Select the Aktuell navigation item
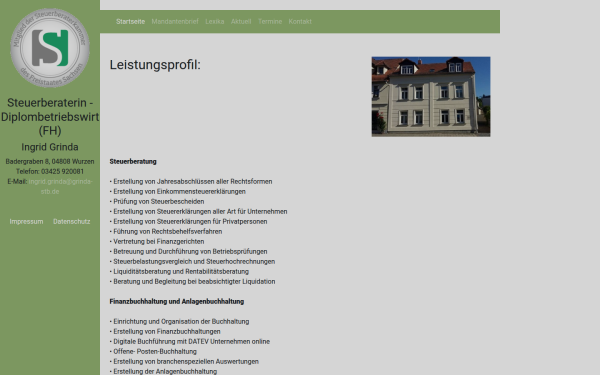This screenshot has height=375, width=600. click(241, 21)
